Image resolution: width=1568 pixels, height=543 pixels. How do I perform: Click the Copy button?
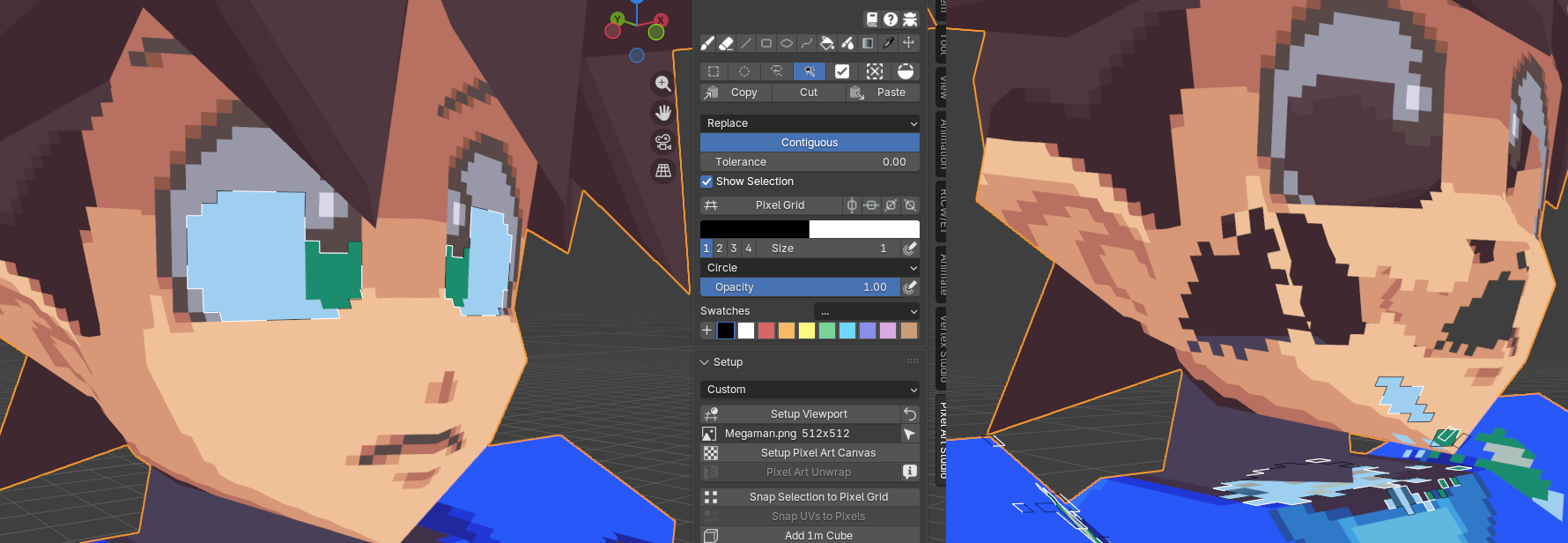(736, 93)
